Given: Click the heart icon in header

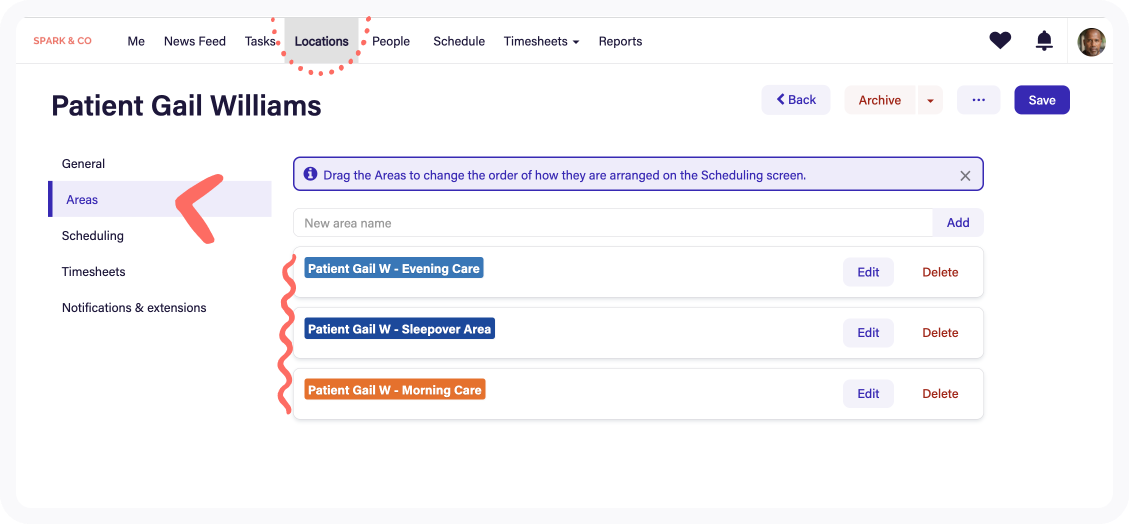Looking at the screenshot, I should tap(999, 41).
